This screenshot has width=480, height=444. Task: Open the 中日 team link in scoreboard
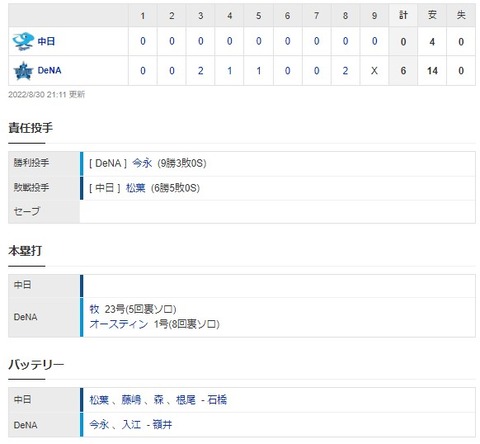click(46, 41)
